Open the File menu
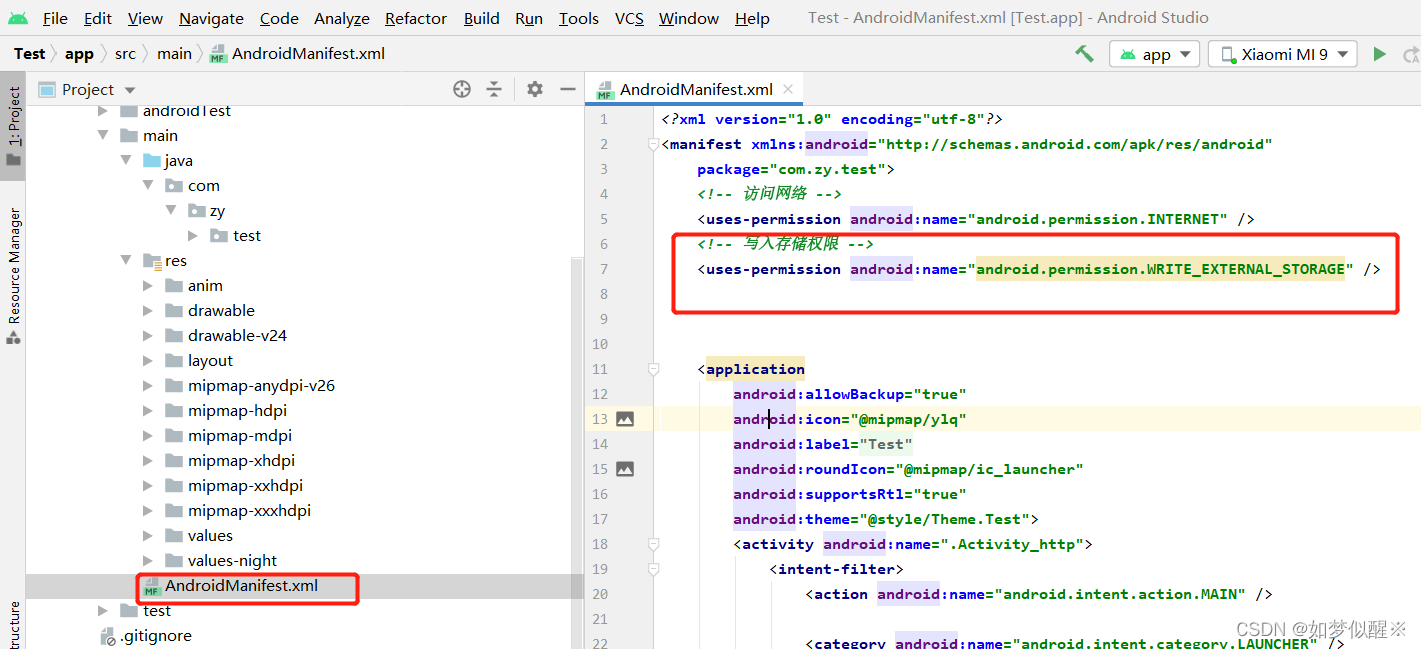This screenshot has width=1421, height=649. tap(55, 18)
